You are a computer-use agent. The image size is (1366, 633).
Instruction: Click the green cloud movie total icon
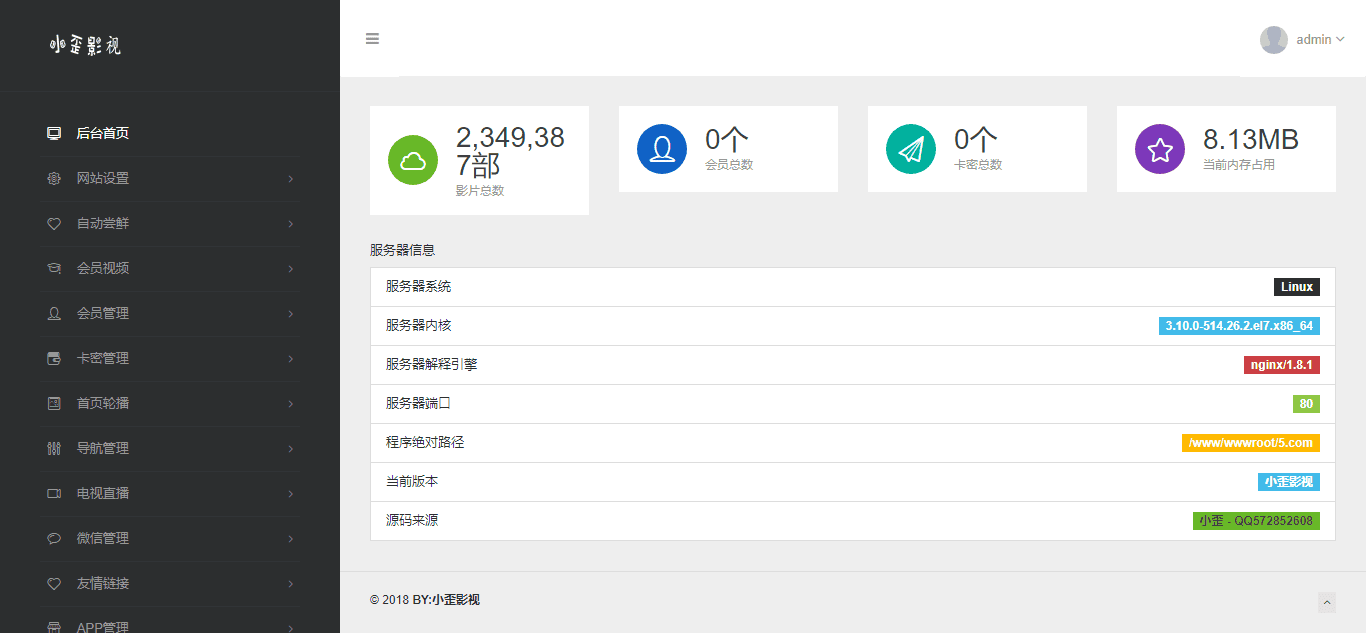[x=413, y=159]
